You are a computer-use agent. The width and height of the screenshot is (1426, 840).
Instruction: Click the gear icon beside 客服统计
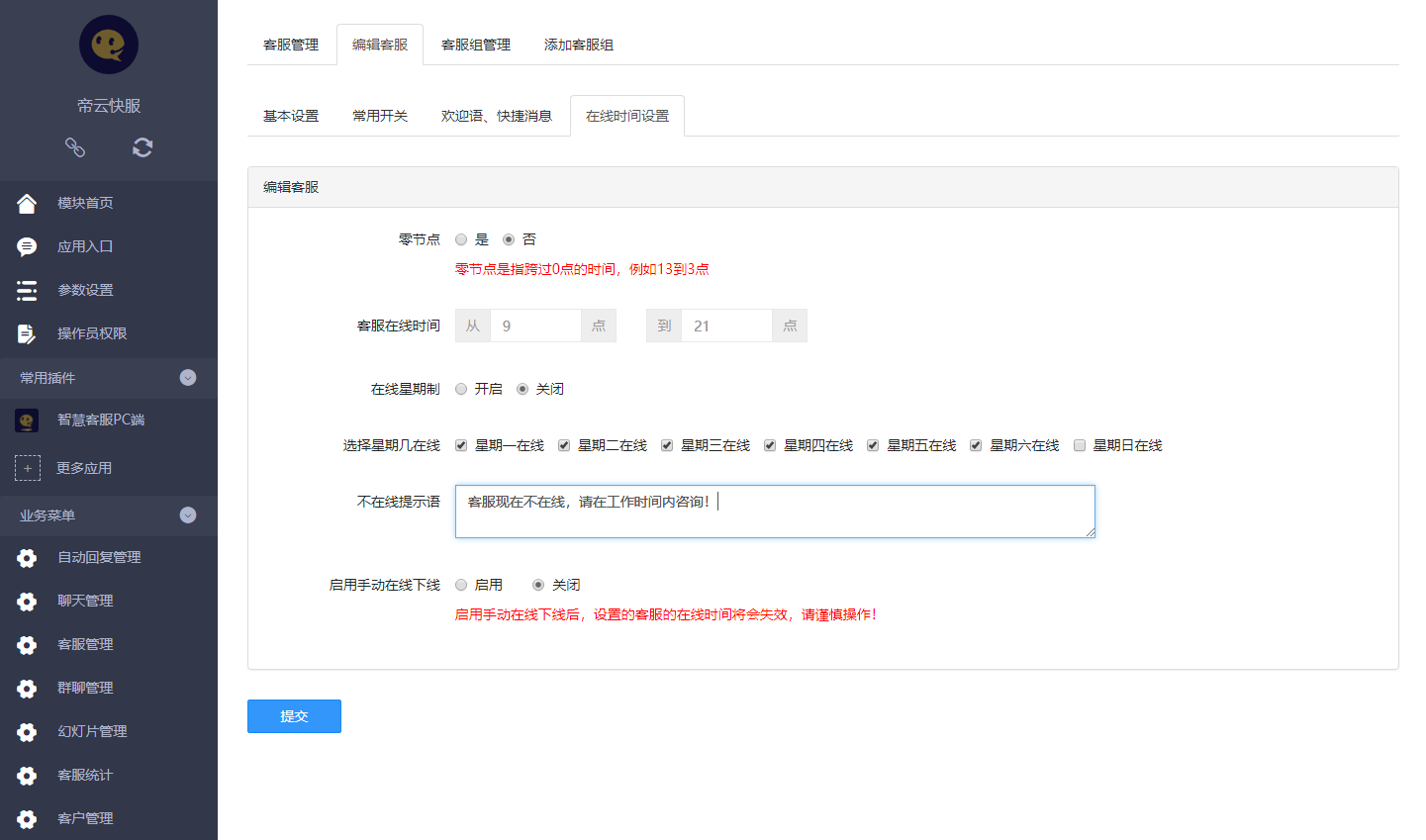27,776
